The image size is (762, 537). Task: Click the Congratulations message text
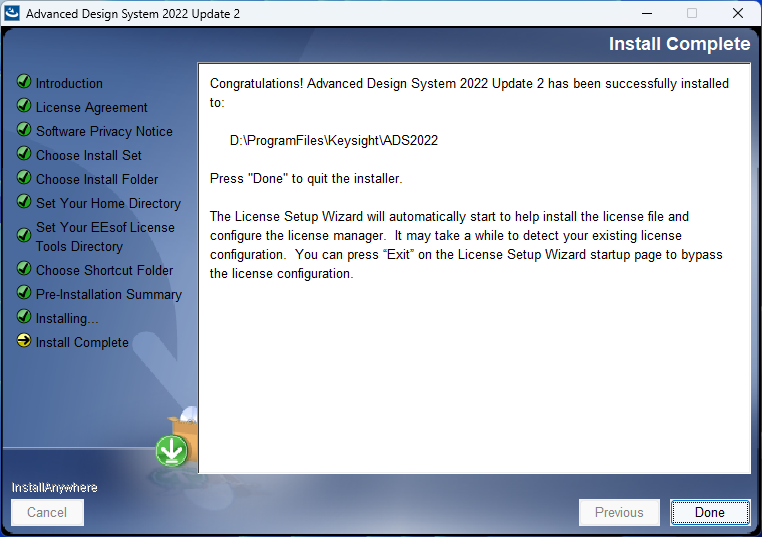469,93
